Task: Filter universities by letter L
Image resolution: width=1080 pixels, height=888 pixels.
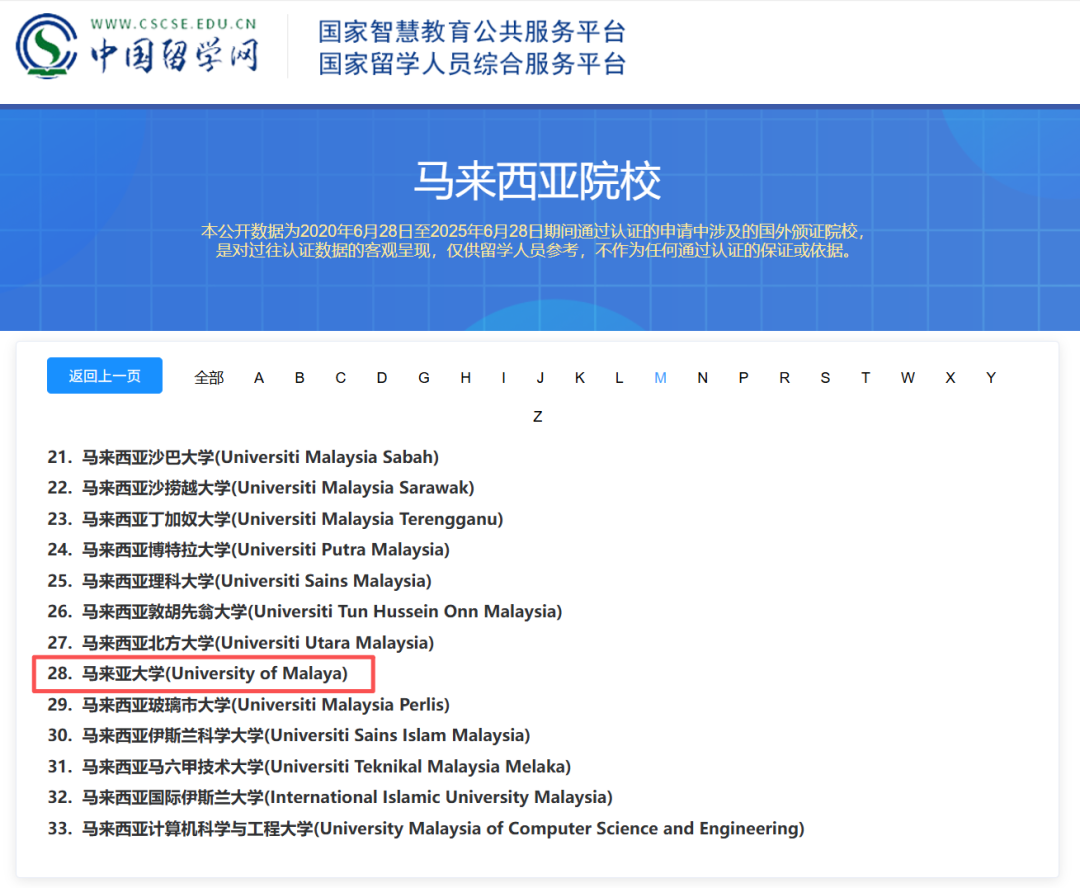Action: 619,378
